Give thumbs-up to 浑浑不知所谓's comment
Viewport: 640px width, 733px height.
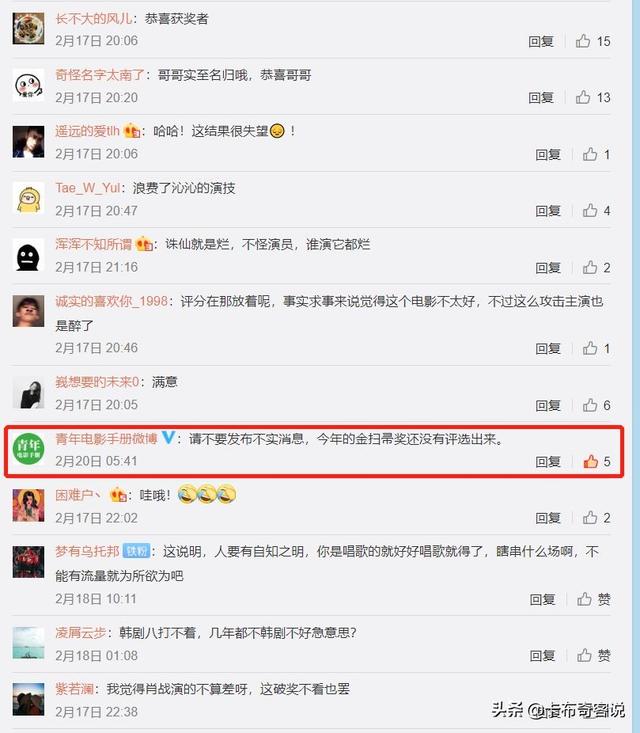point(590,267)
